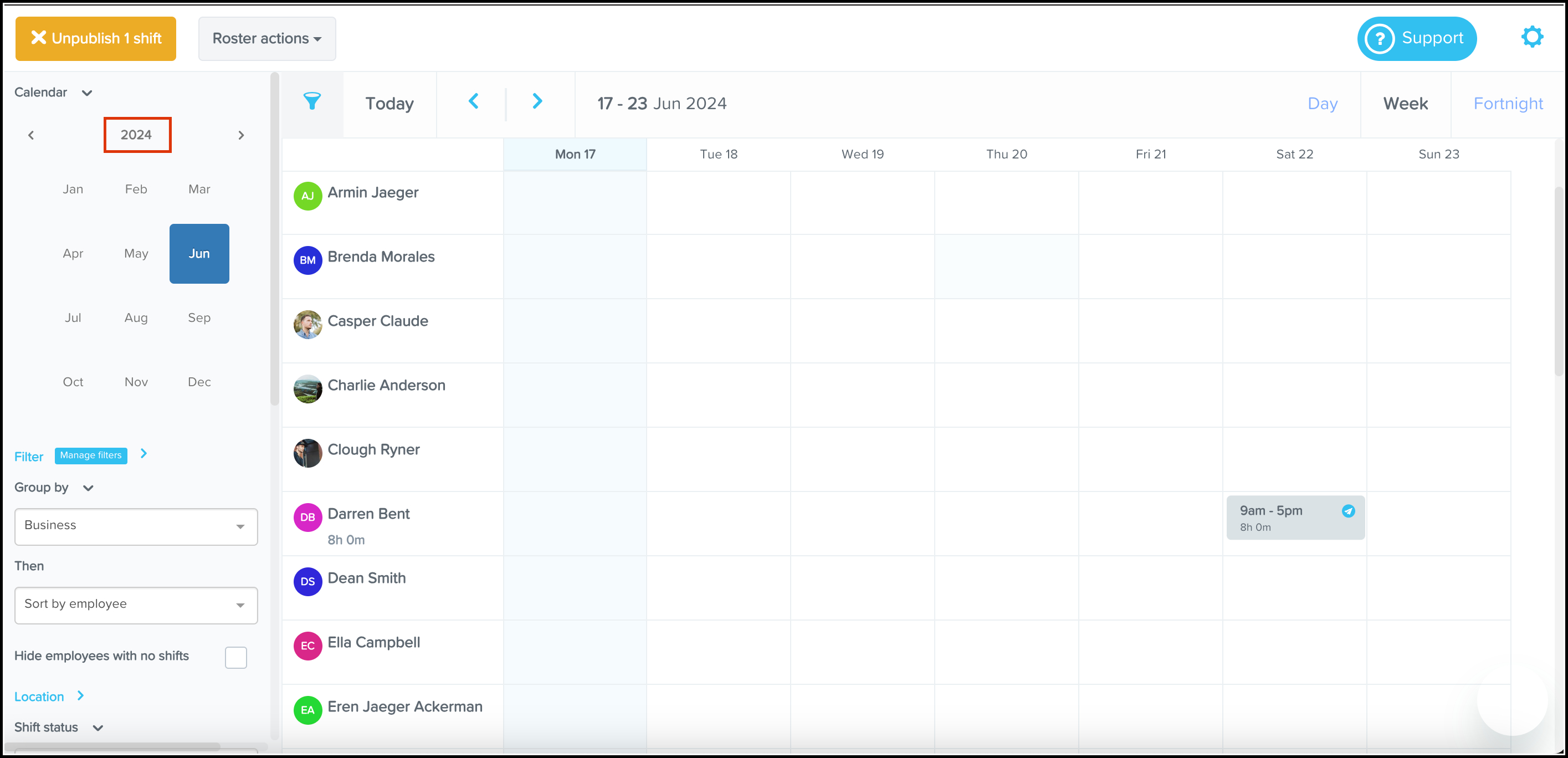1568x758 pixels.
Task: Click the Unpublish 1 shift button
Action: tap(95, 38)
